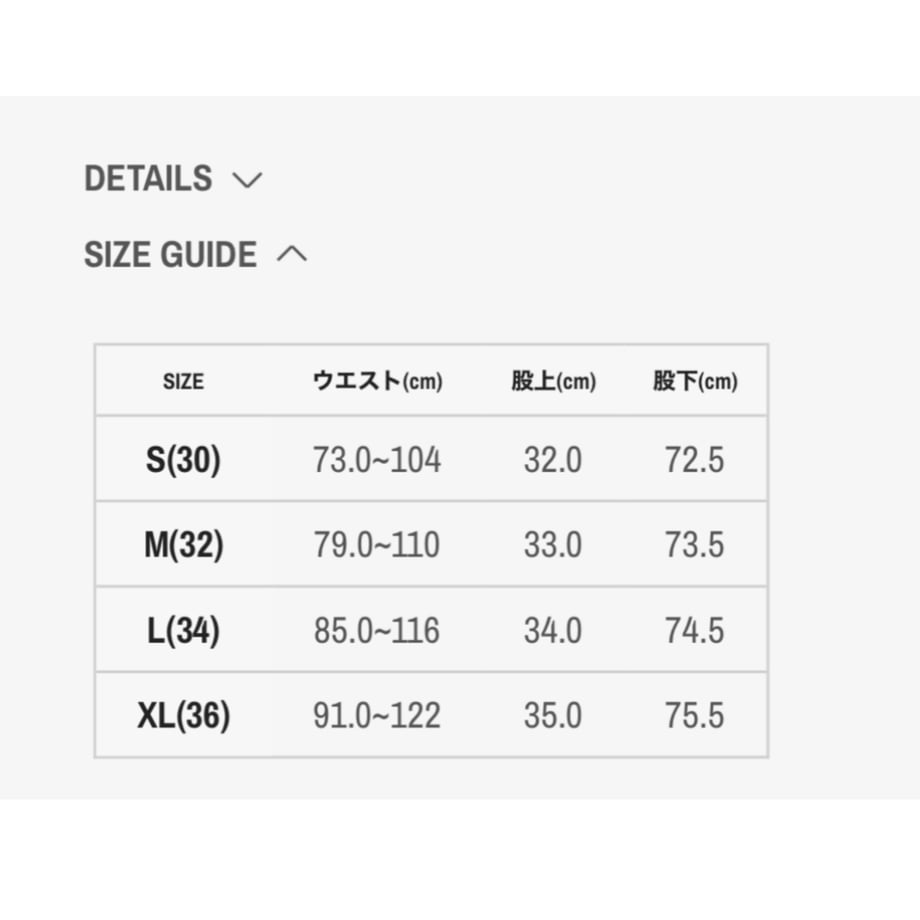Image resolution: width=920 pixels, height=920 pixels.
Task: Click the 股下(cm) column header
Action: click(695, 381)
